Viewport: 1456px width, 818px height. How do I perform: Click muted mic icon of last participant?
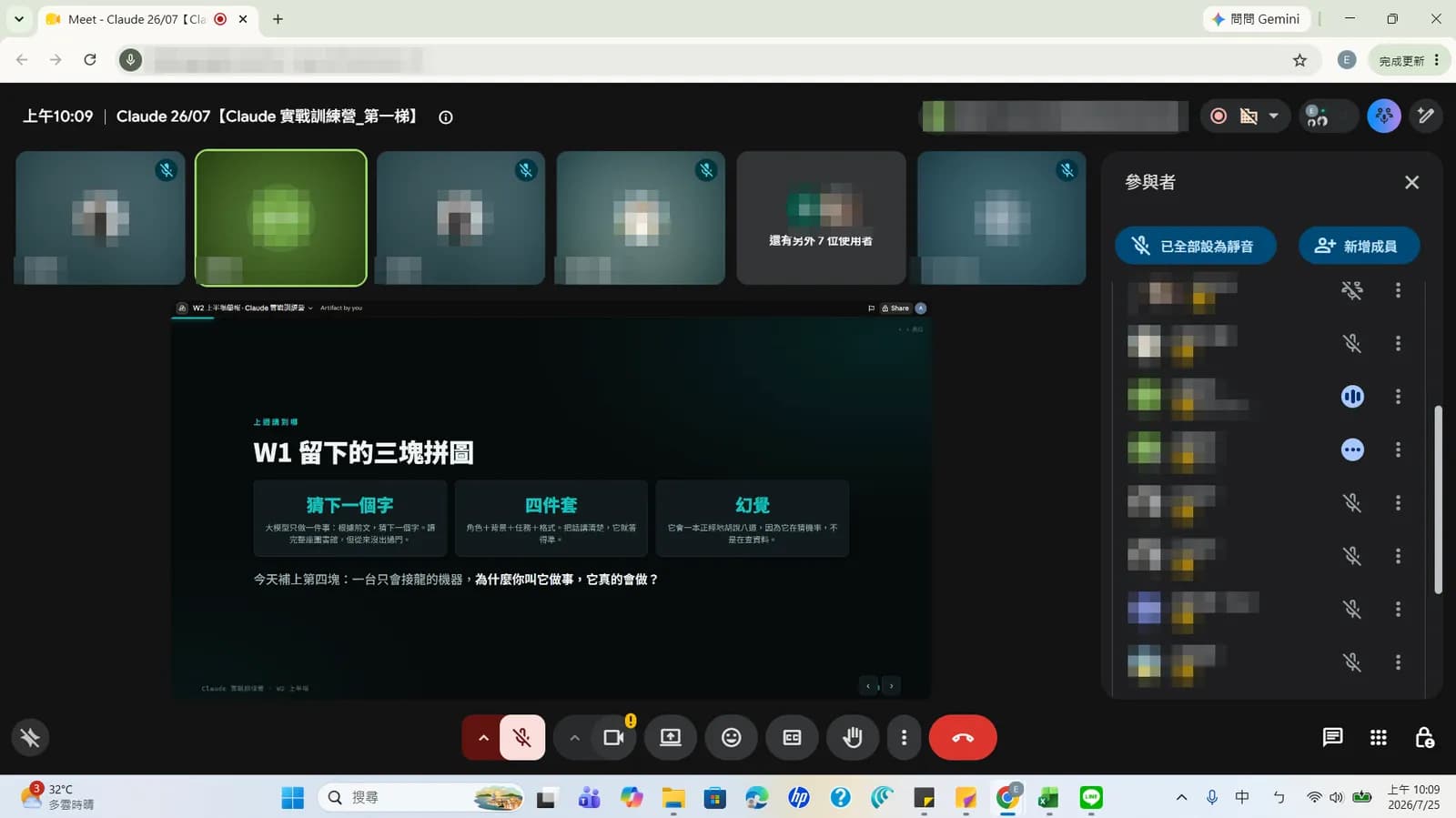coord(1352,662)
